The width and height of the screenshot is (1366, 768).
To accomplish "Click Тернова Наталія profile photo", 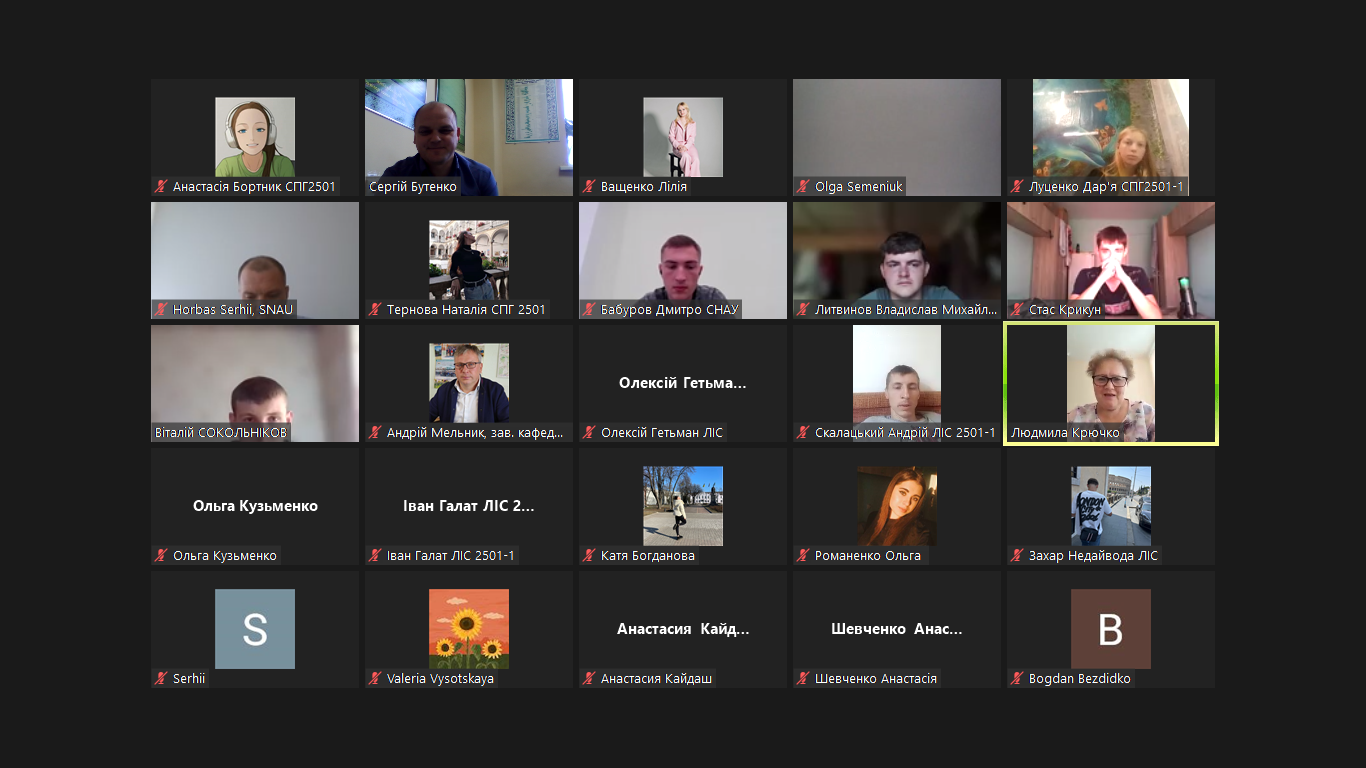I will pyautogui.click(x=469, y=260).
